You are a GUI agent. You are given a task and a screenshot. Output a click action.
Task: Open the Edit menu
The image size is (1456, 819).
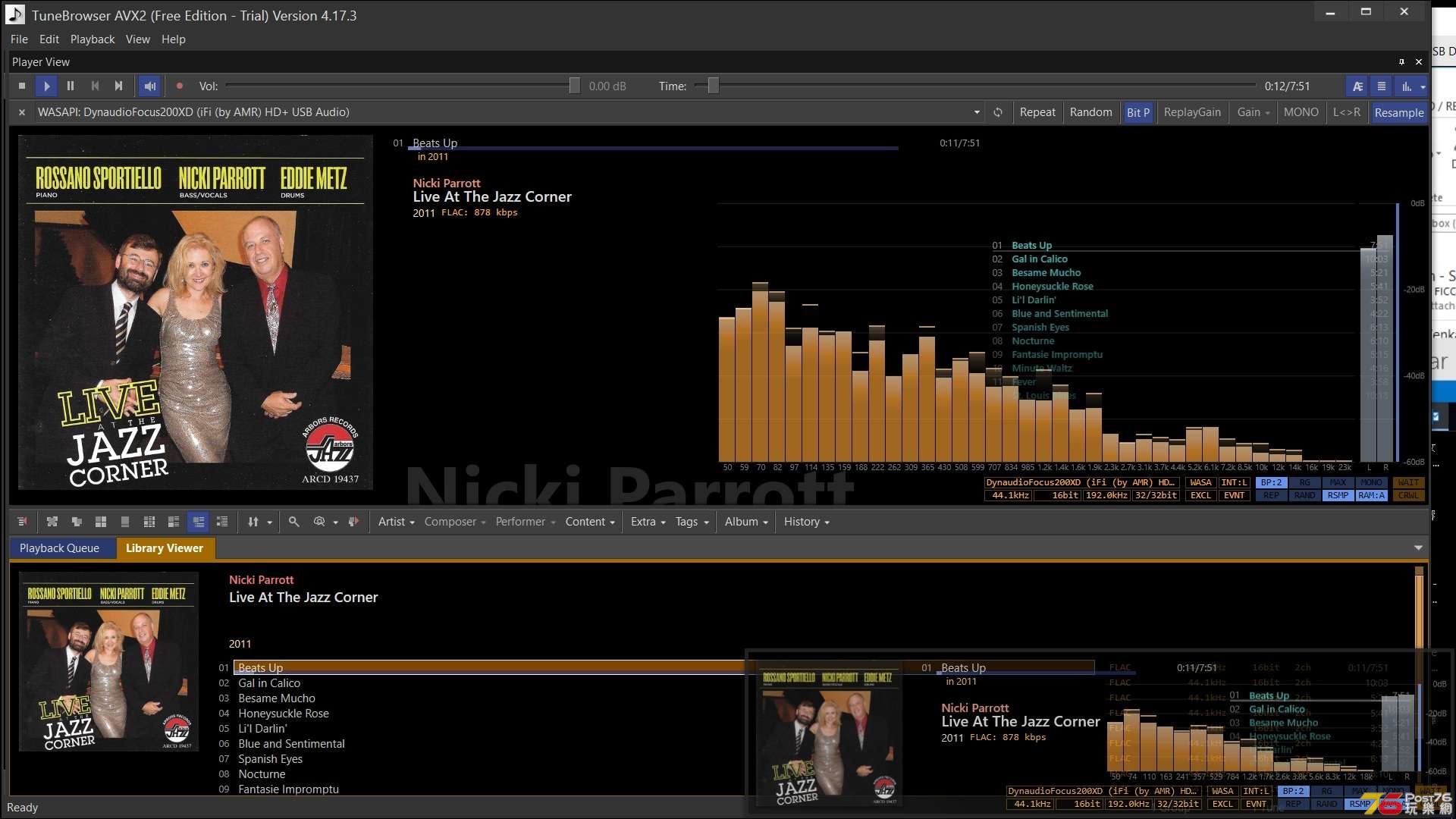point(49,39)
